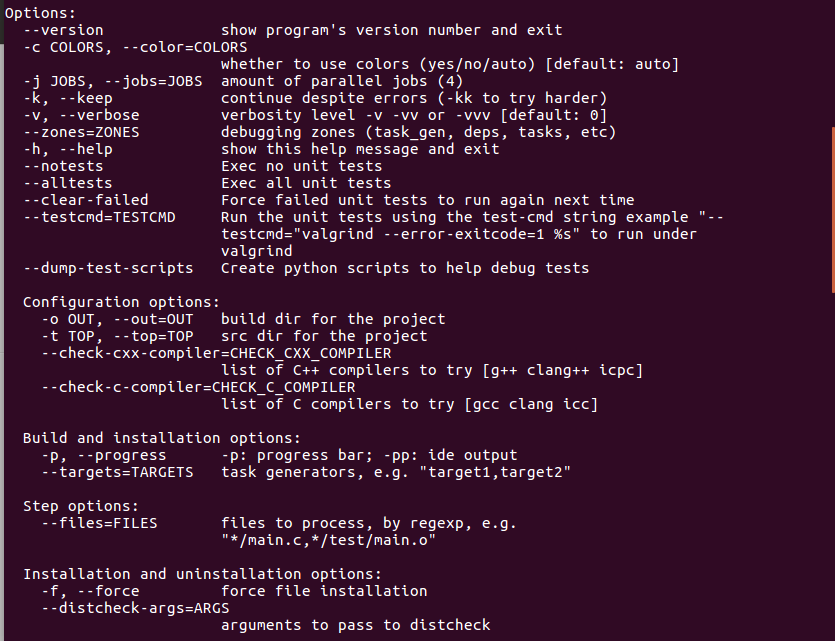Click the --dump-test-scripts option text

(108, 268)
